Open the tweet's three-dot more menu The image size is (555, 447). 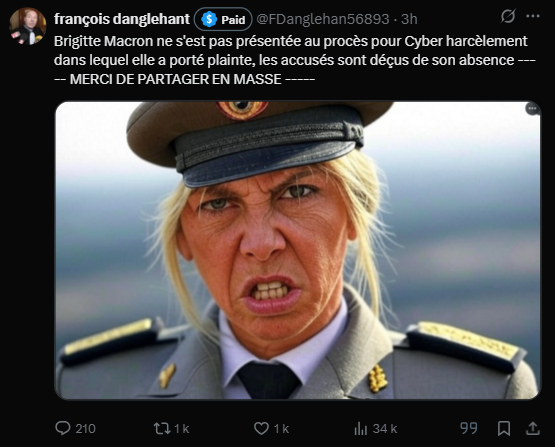click(533, 16)
